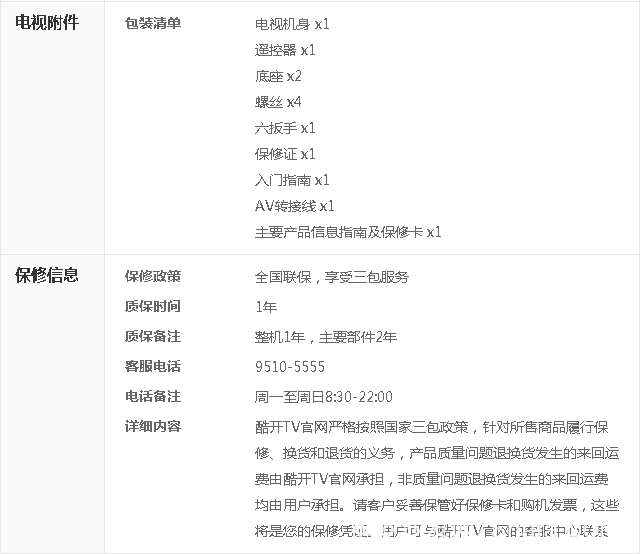Image resolution: width=640 pixels, height=554 pixels.
Task: Click the 详细内容 label
Action: (x=153, y=427)
